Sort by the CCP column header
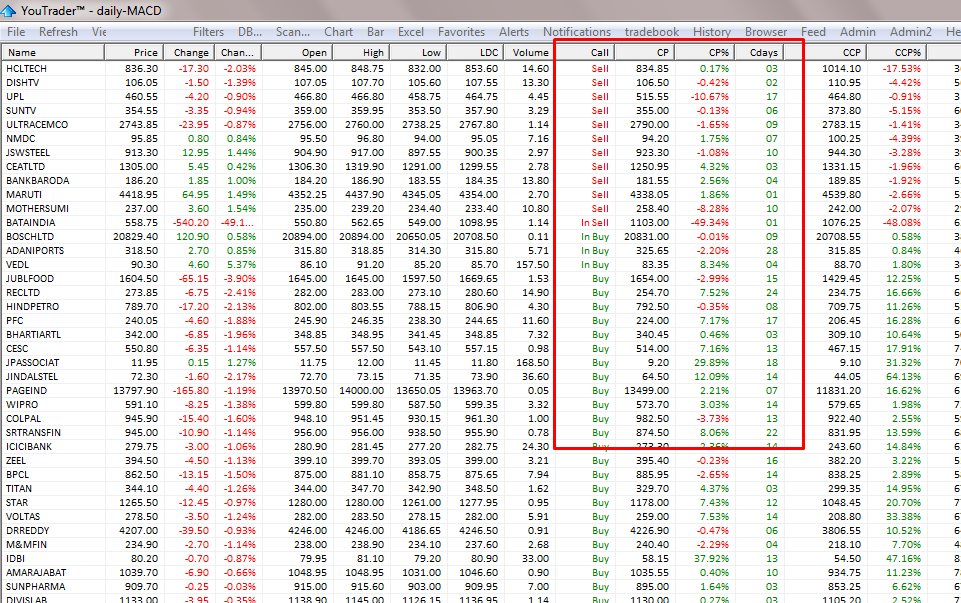Screen dimensions: 961x603 [835, 52]
